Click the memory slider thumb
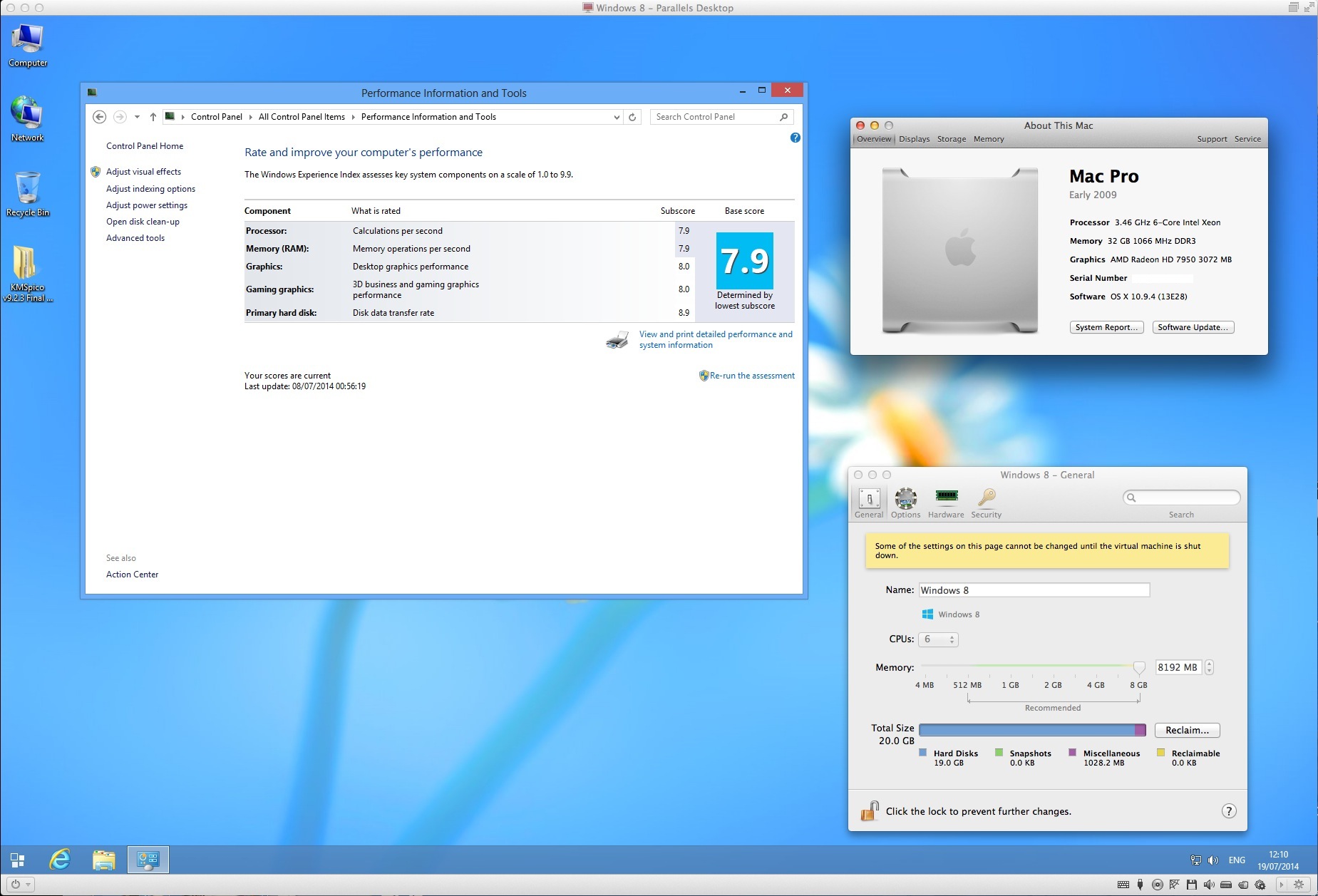Viewport: 1318px width, 896px height. click(1139, 667)
